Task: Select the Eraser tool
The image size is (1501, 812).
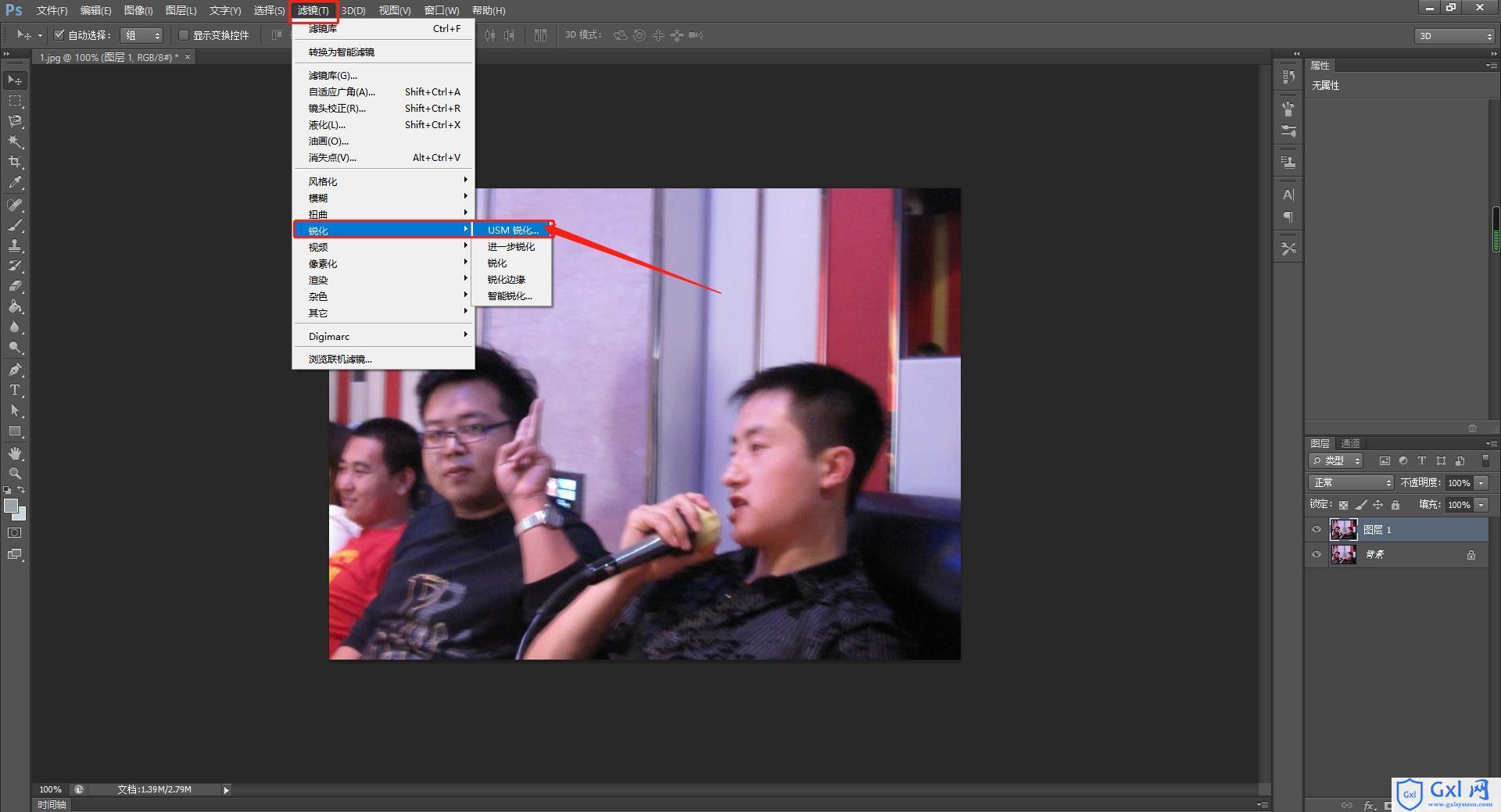Action: point(15,286)
